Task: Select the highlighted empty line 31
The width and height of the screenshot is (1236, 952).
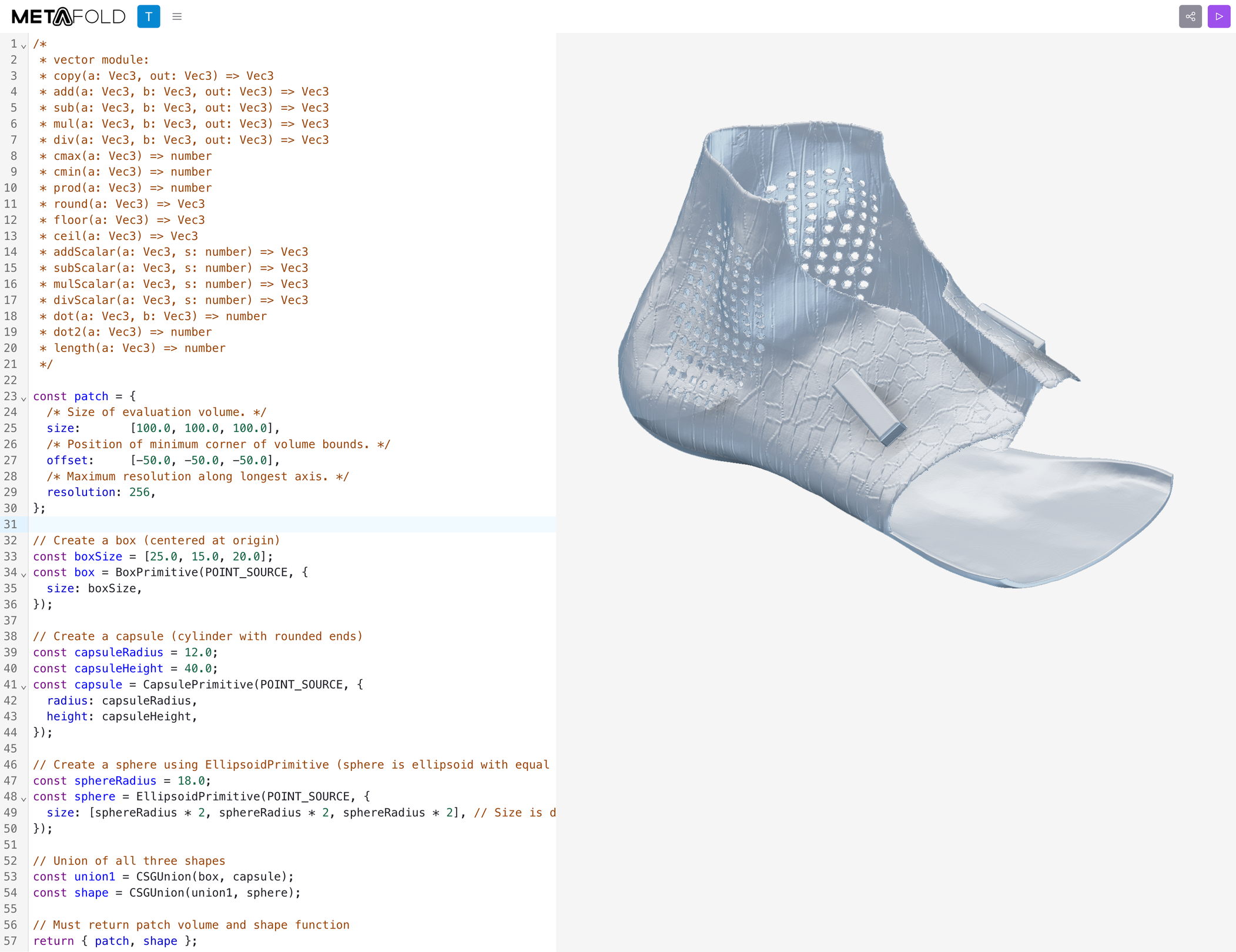Action: coord(235,524)
